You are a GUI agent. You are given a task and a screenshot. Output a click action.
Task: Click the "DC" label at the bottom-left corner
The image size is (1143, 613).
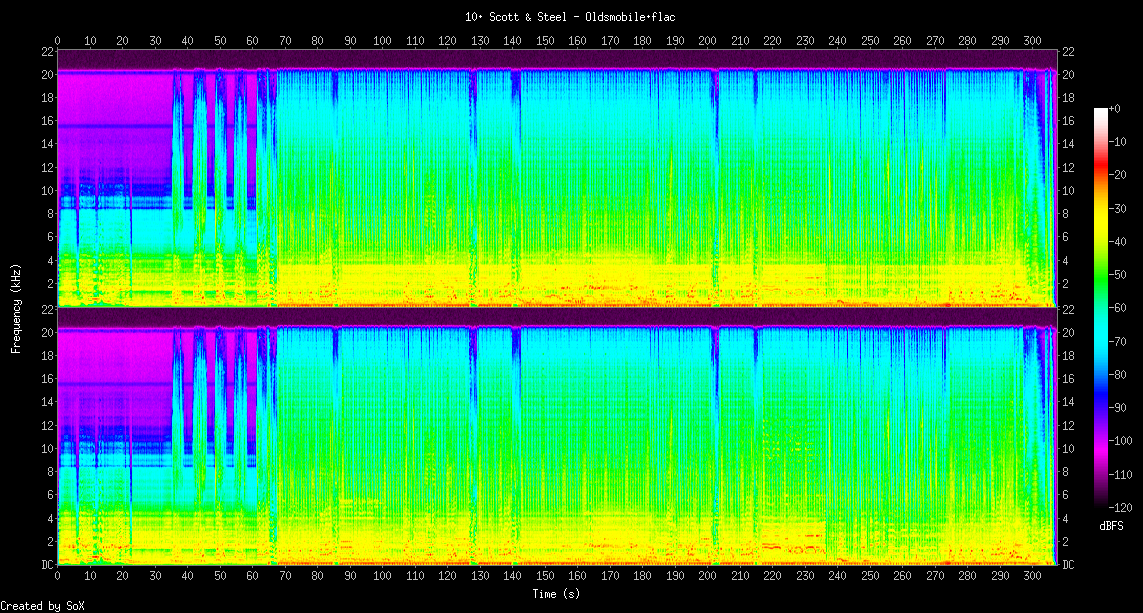tap(47, 565)
